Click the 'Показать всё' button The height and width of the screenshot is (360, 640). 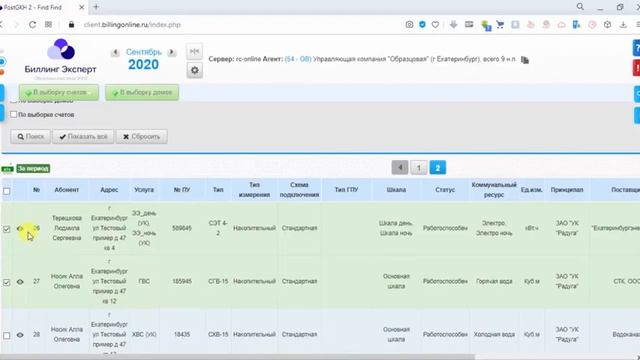coord(83,137)
